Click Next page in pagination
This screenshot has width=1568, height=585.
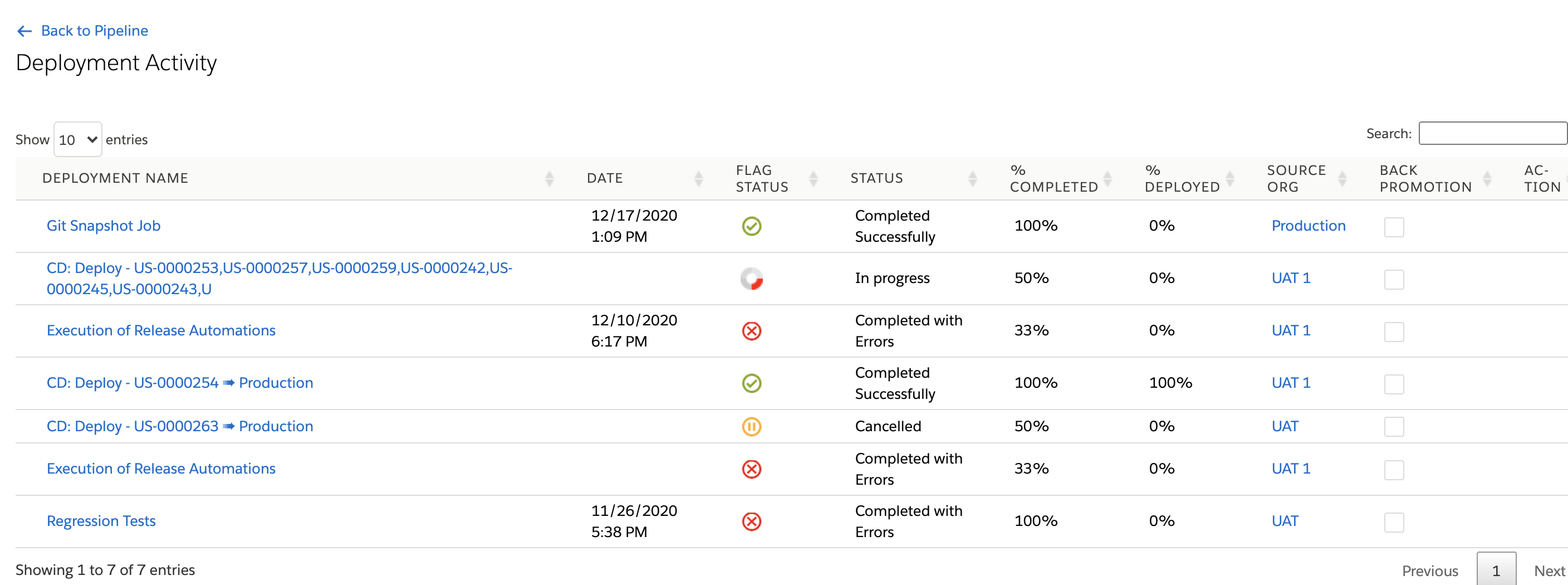1549,571
